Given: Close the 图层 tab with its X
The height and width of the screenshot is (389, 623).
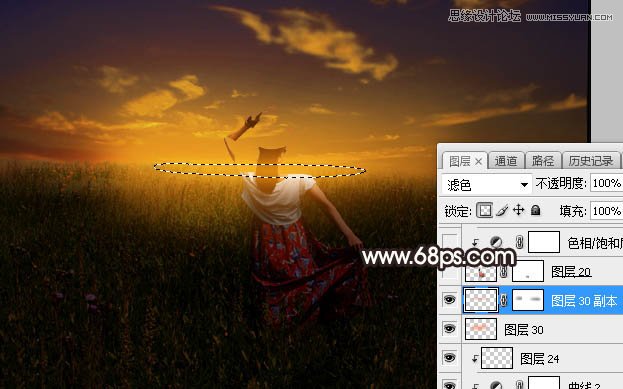Looking at the screenshot, I should tap(478, 161).
